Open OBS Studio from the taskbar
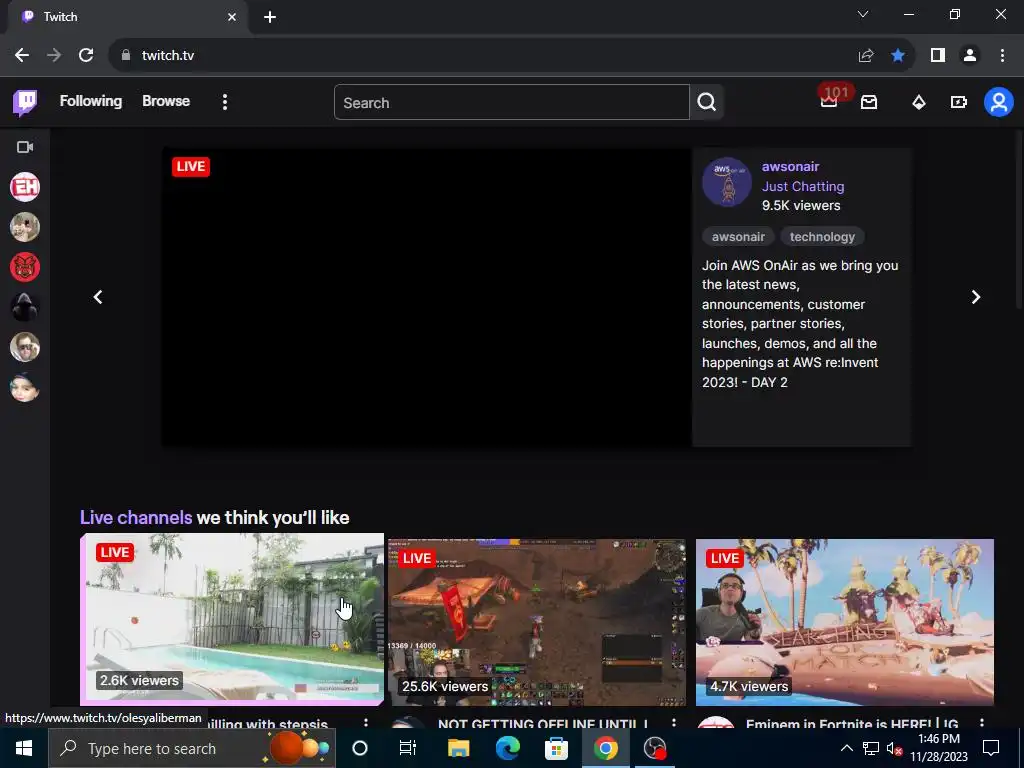Viewport: 1024px width, 768px height. pyautogui.click(x=654, y=748)
